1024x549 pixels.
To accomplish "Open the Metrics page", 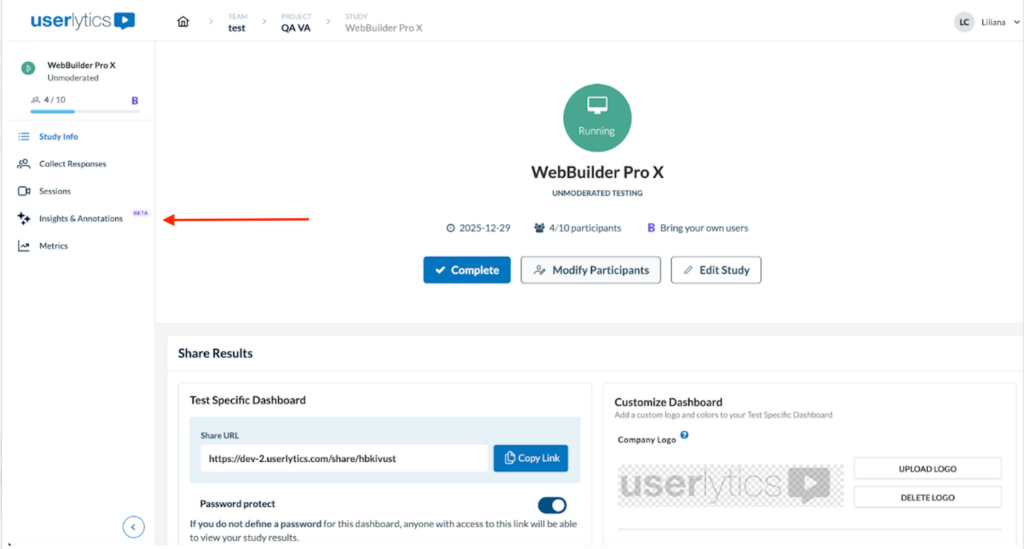I will coord(53,246).
